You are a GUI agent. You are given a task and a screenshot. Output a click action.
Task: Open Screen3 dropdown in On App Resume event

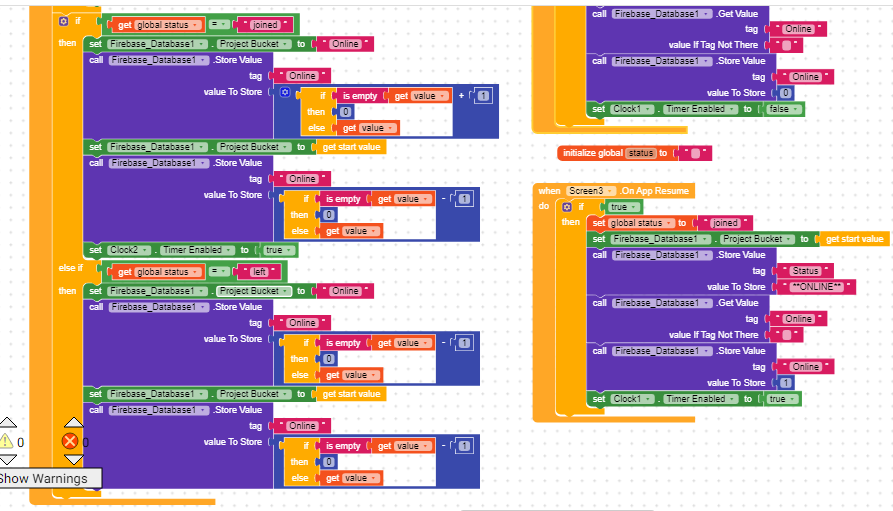[592, 191]
